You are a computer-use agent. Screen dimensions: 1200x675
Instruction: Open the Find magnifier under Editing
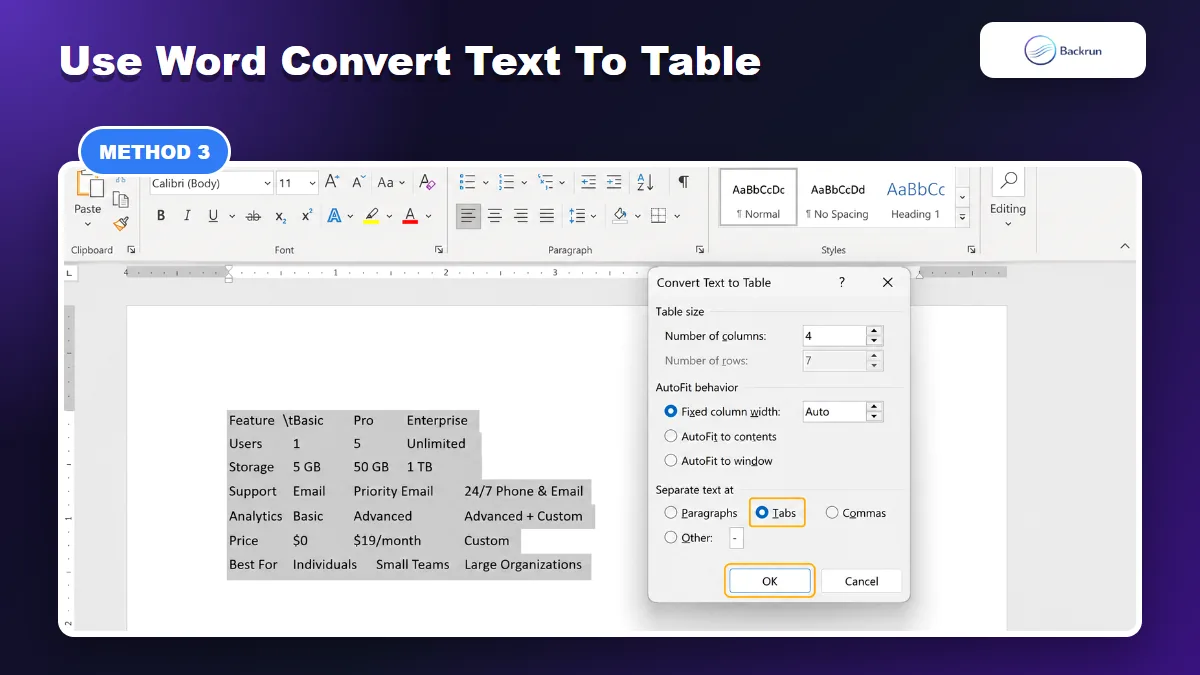pos(1008,182)
